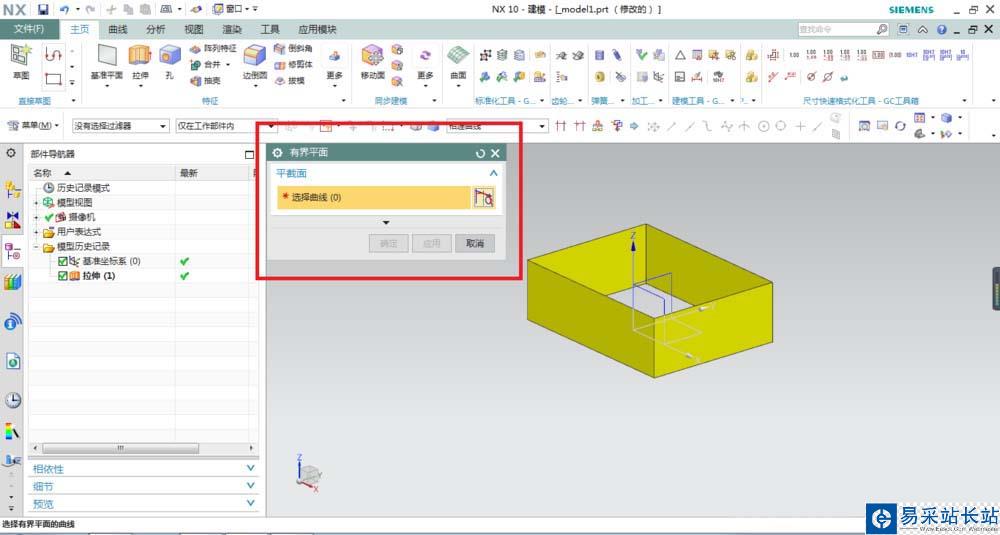Click the 抽壳 shell icon
1000x535 pixels.
coord(195,81)
